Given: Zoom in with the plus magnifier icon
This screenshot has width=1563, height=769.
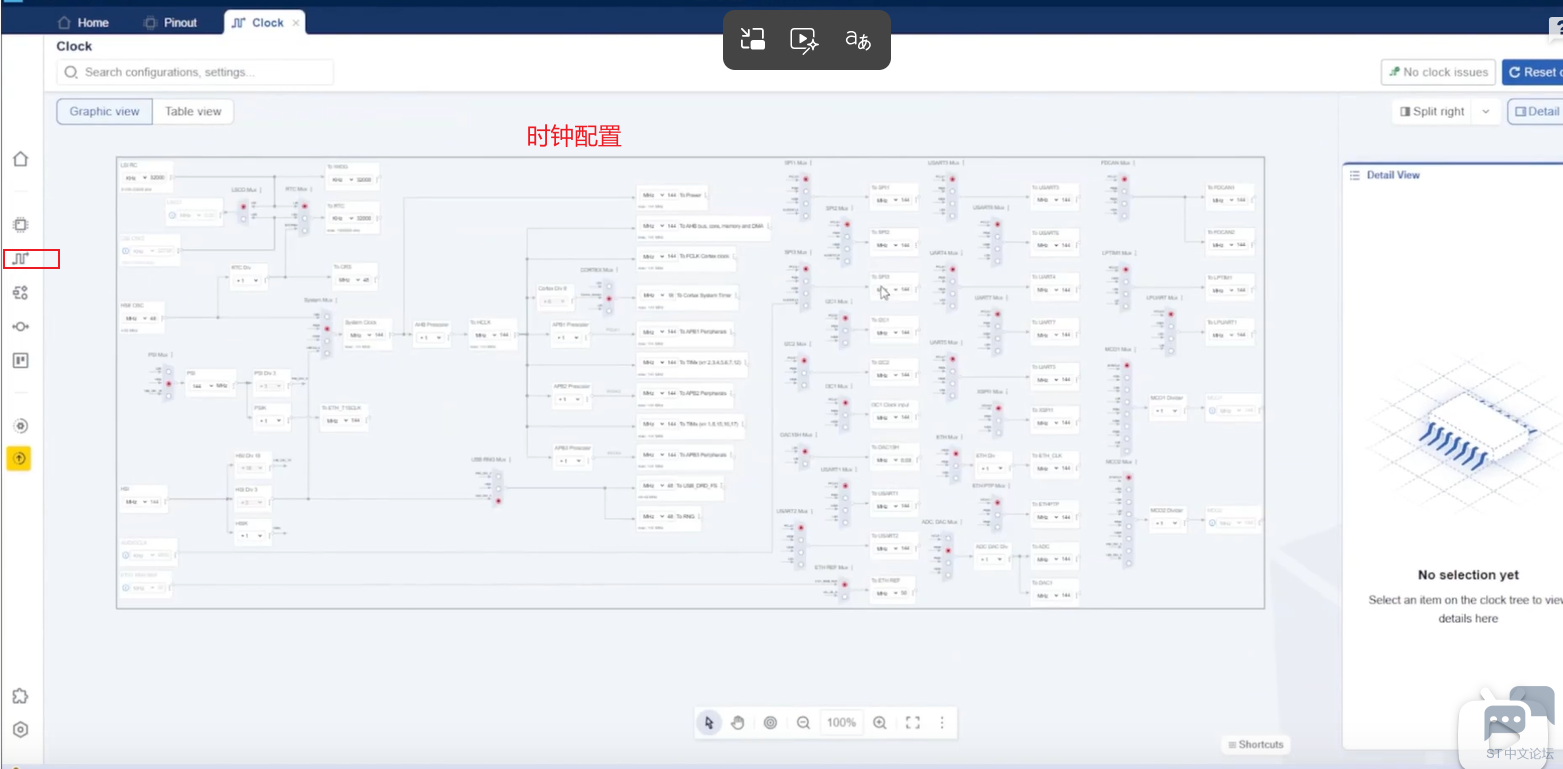Looking at the screenshot, I should [x=880, y=723].
